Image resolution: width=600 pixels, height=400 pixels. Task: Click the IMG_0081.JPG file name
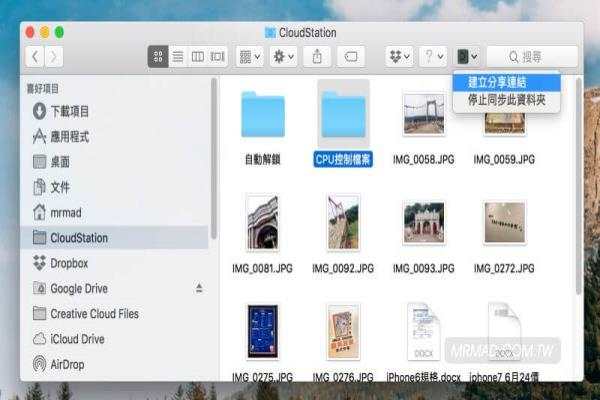click(262, 269)
